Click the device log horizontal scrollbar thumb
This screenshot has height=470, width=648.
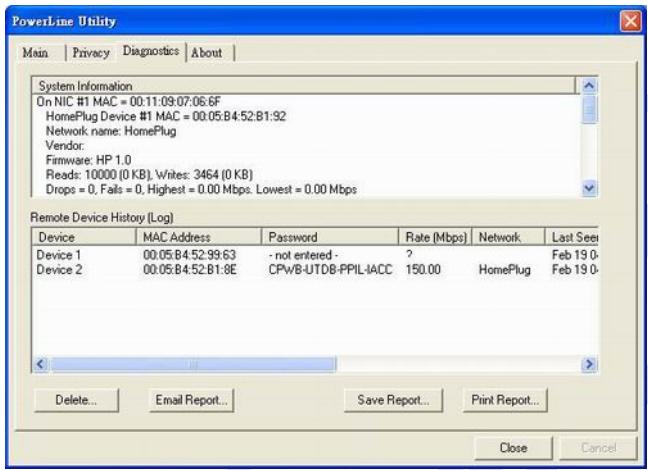(193, 364)
